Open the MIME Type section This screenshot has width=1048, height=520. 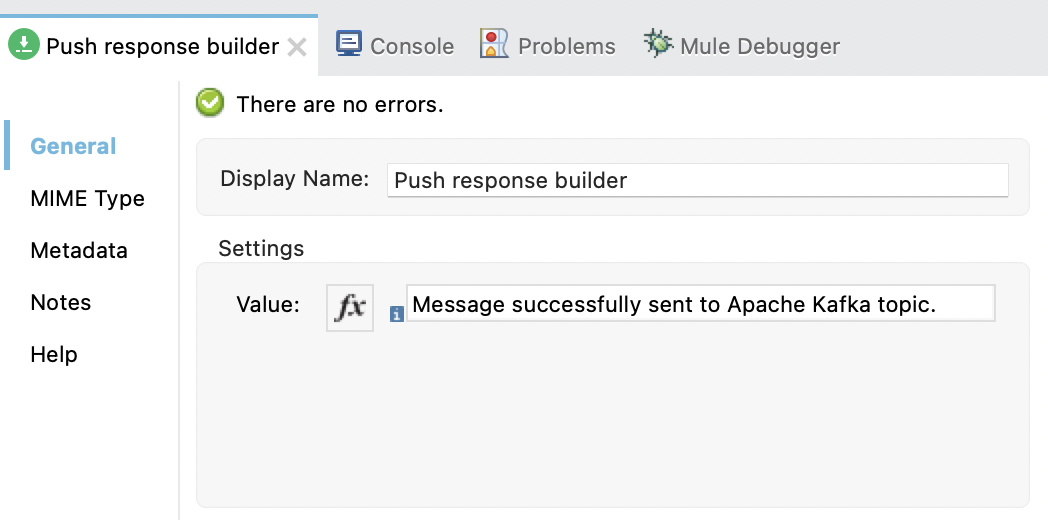87,199
